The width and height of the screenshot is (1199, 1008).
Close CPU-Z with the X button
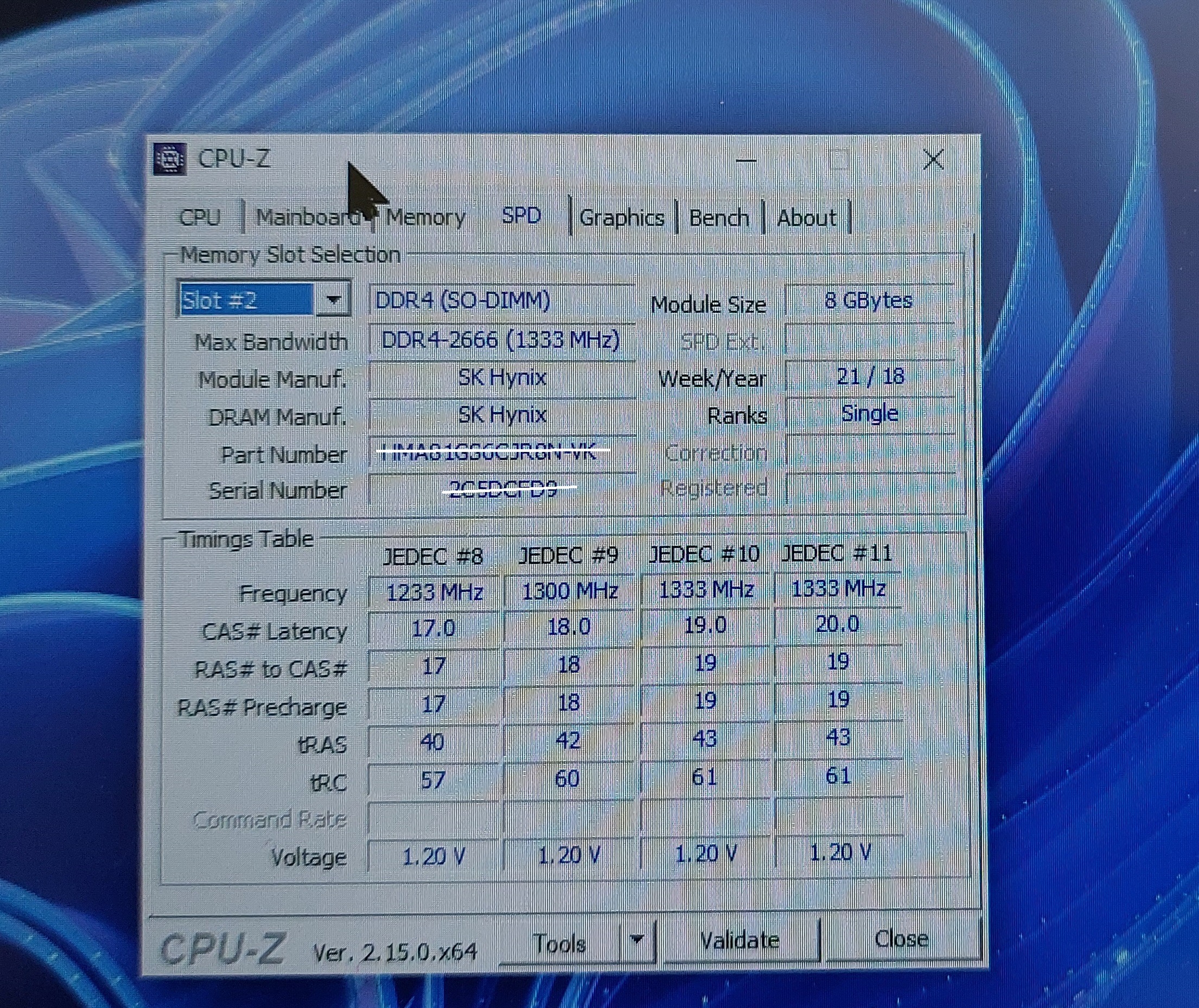tap(933, 160)
